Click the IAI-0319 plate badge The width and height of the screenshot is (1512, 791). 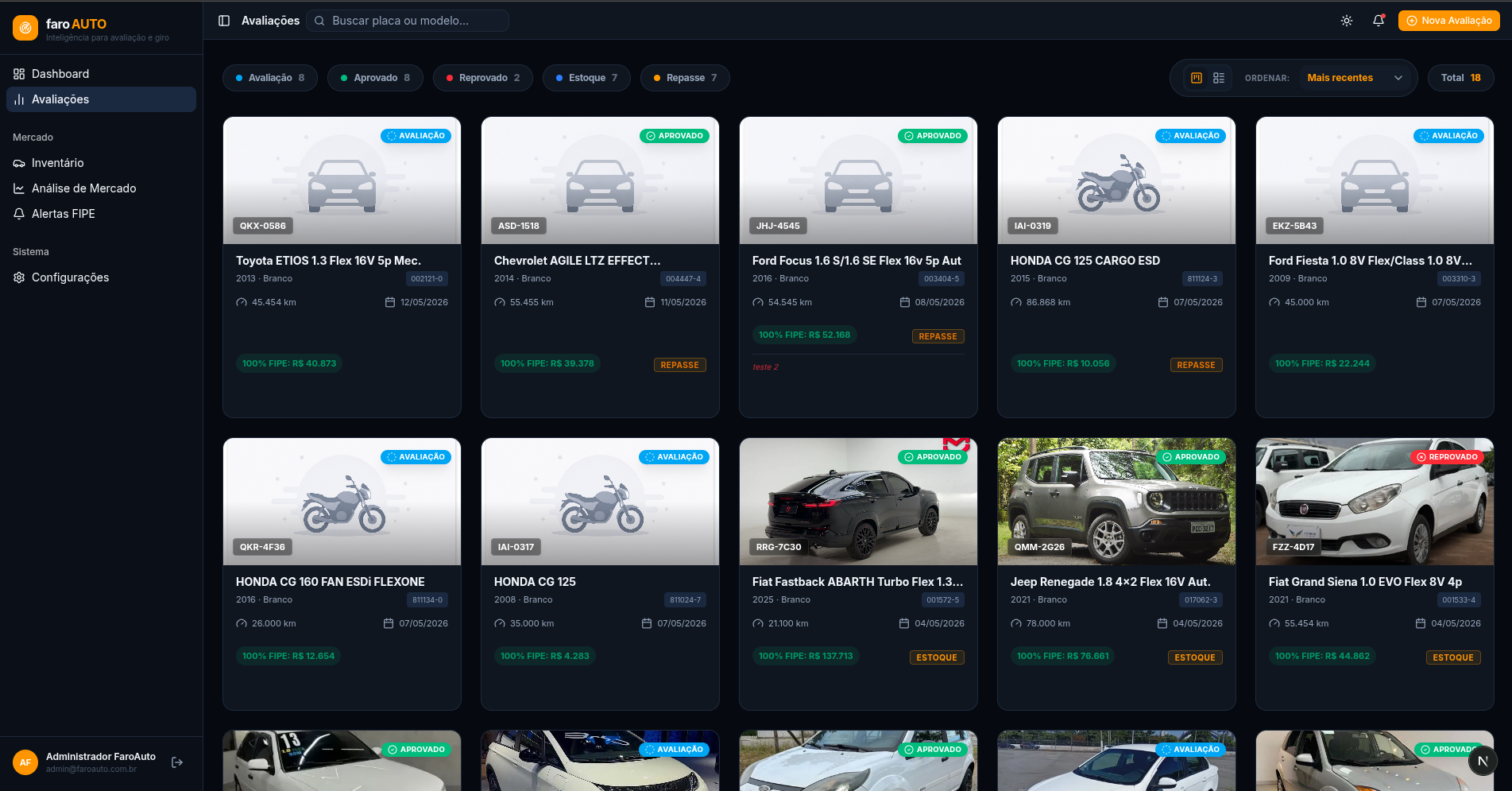1033,226
